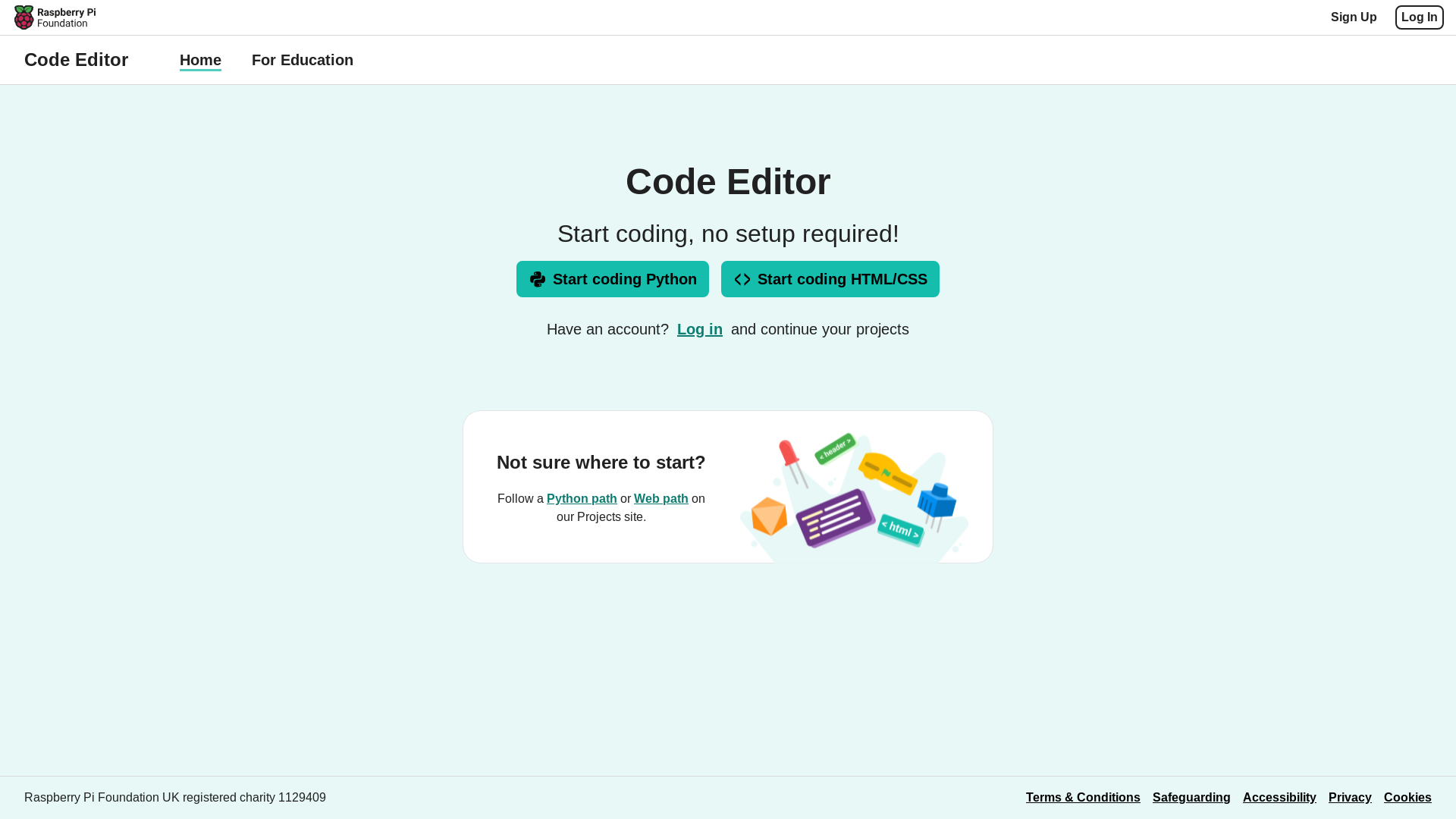This screenshot has height=819, width=1456.
Task: Click the Code Editor site title
Action: coord(76,60)
